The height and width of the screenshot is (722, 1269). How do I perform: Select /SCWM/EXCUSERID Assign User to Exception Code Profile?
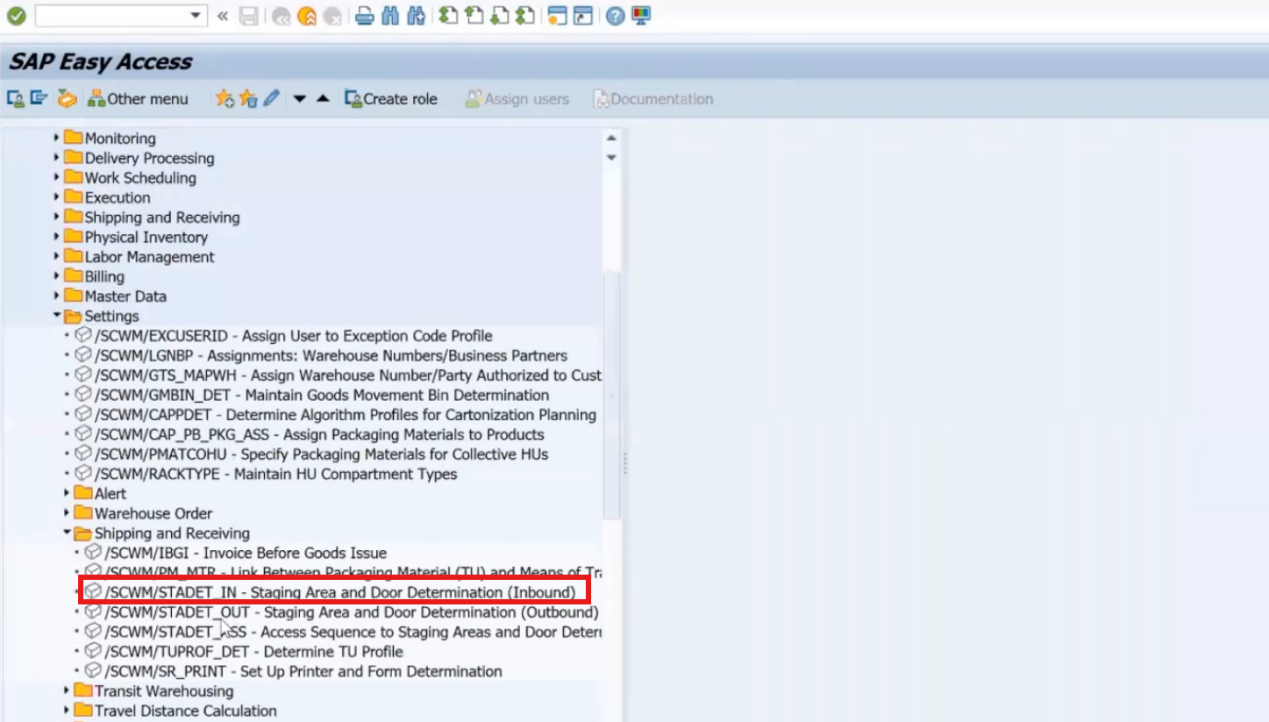tap(284, 336)
